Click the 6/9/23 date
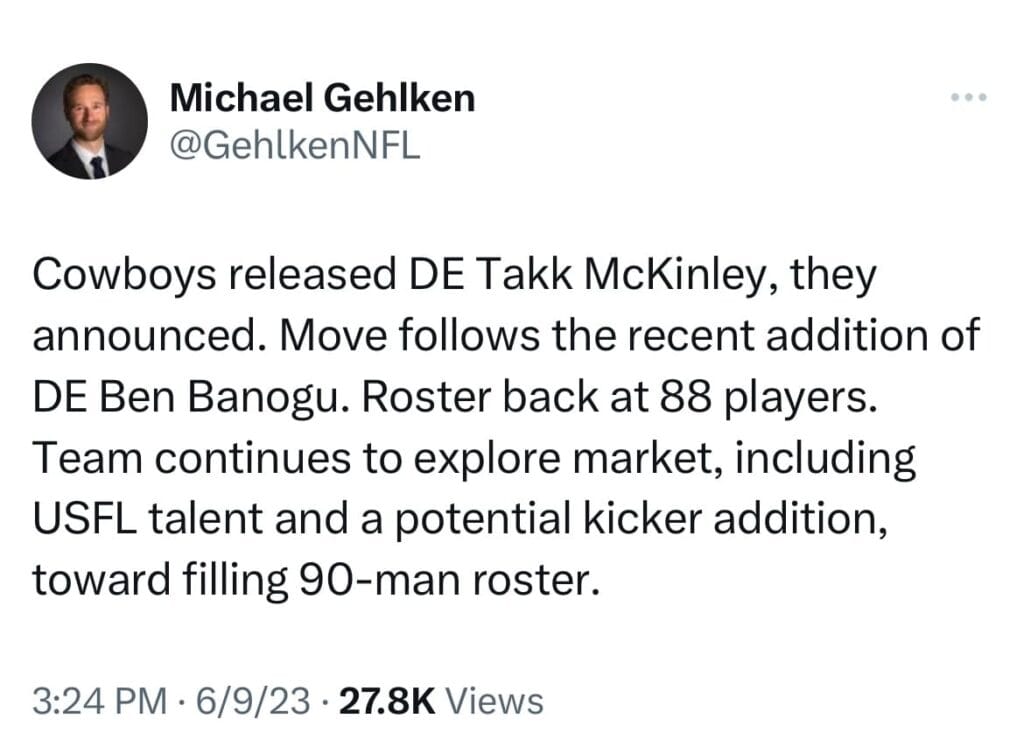This screenshot has height=747, width=1024. pos(253,701)
